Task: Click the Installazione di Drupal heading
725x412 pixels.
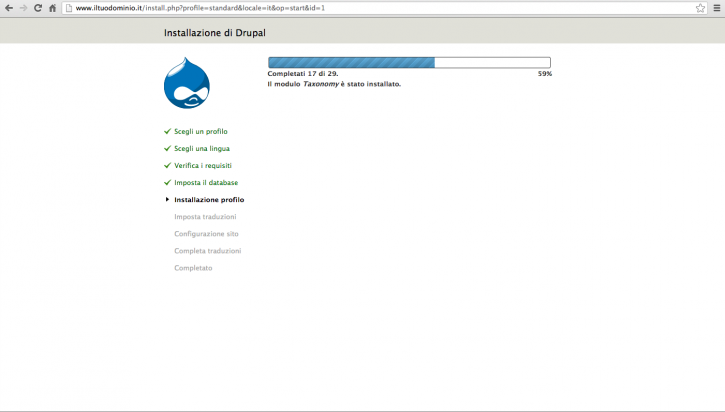Action: coord(215,33)
